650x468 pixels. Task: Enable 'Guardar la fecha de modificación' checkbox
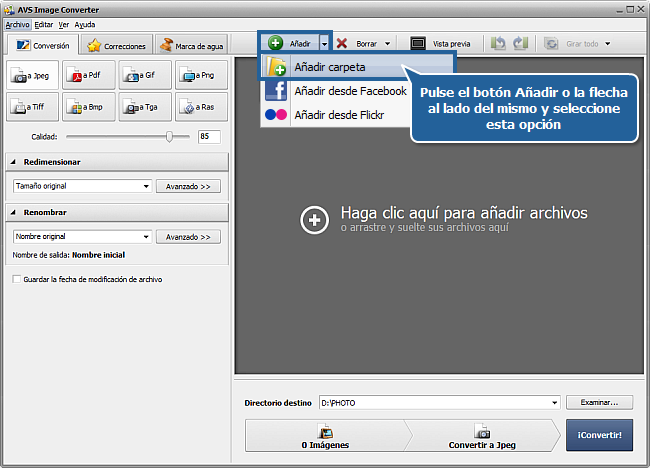click(x=17, y=279)
